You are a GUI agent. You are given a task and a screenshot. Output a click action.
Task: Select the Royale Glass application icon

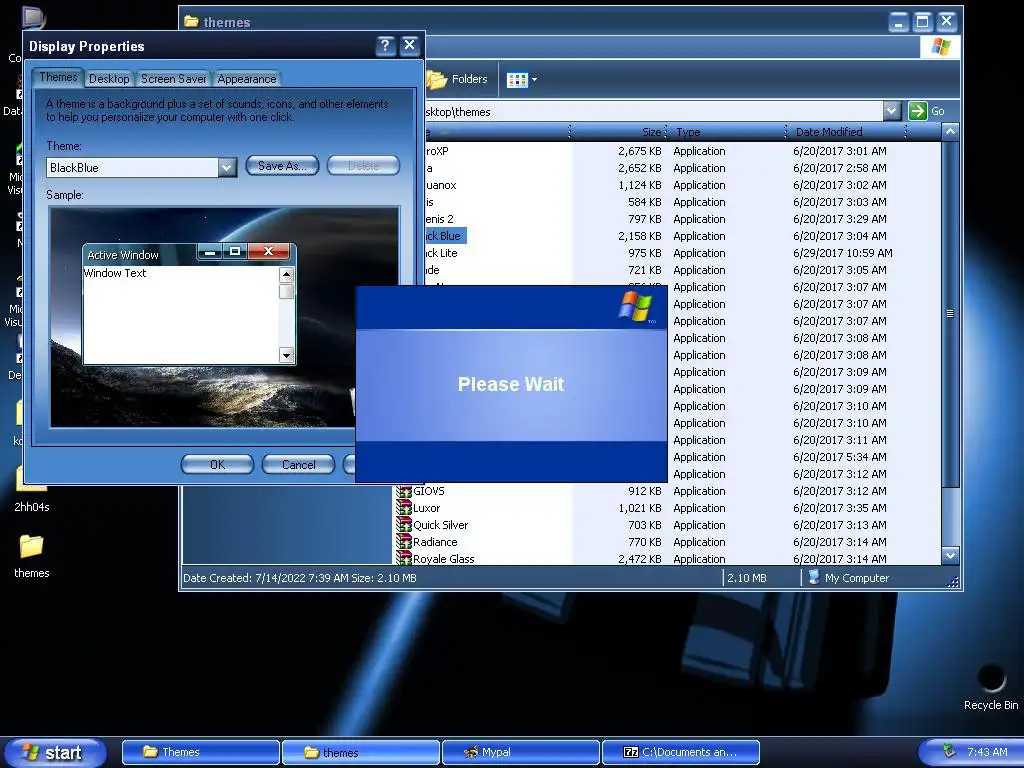404,558
